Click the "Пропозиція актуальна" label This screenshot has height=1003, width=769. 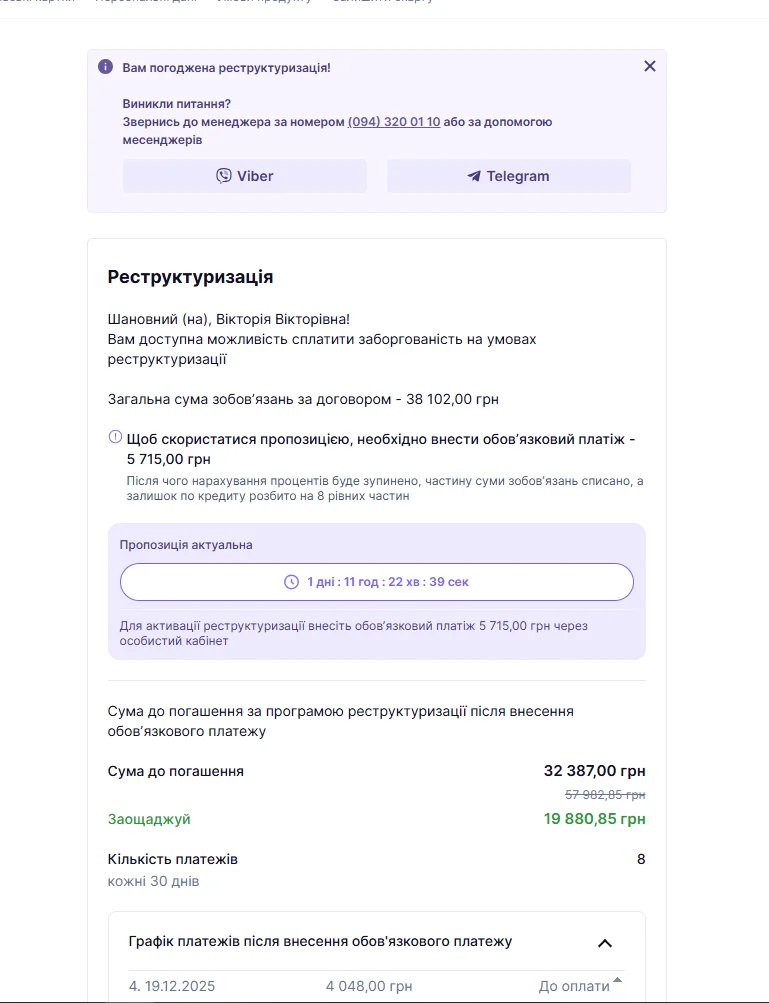pos(186,545)
